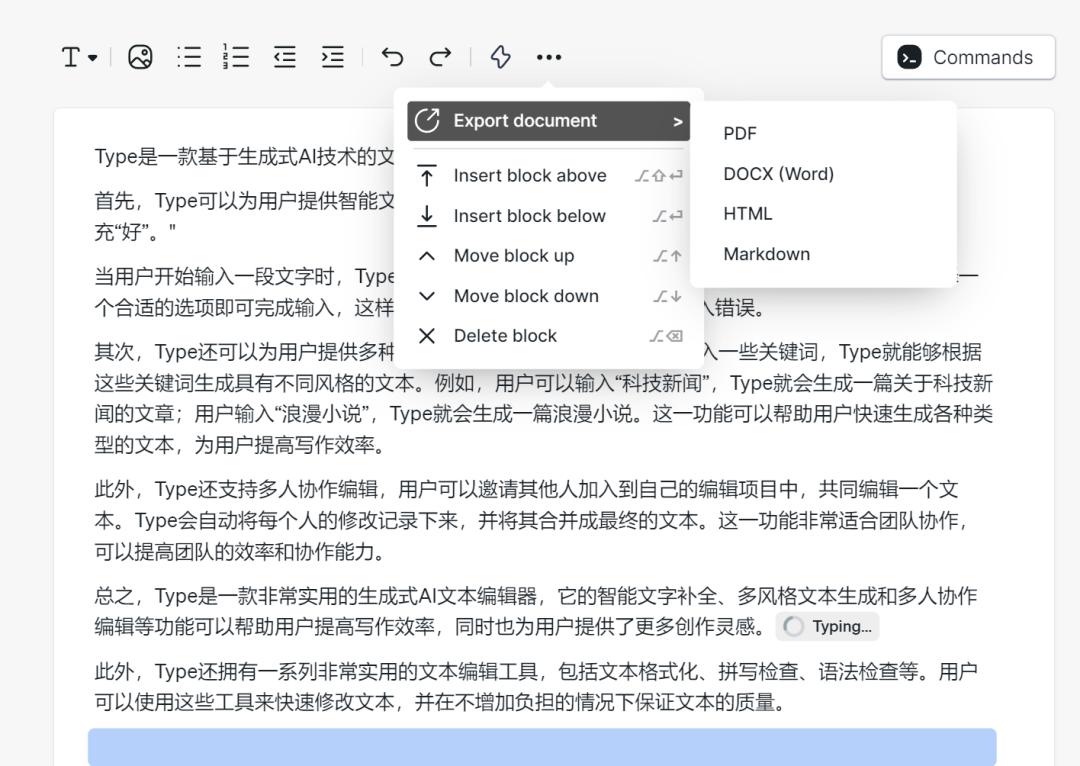Increase indent with the indent icon
Viewport: 1080px width, 766px height.
(332, 57)
